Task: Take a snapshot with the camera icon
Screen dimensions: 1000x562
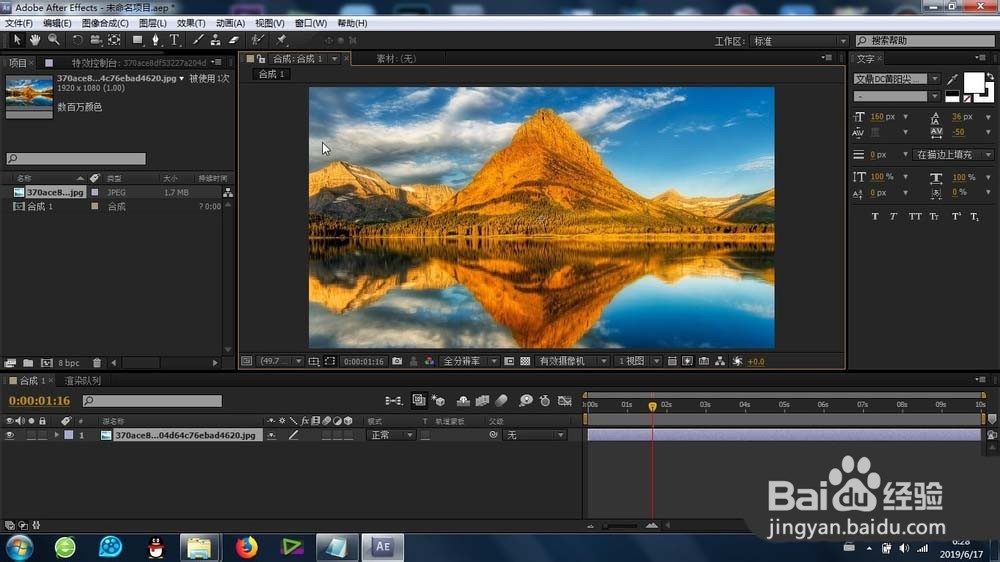Action: pos(397,361)
